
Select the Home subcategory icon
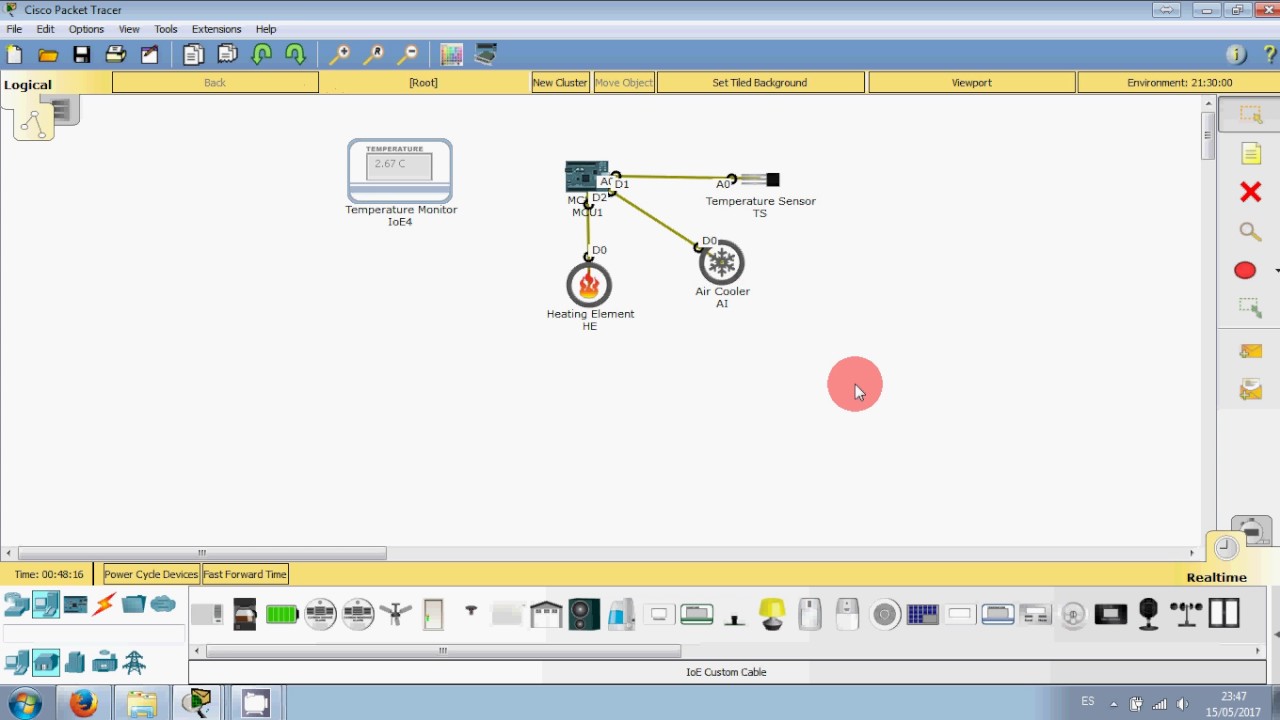click(x=46, y=662)
